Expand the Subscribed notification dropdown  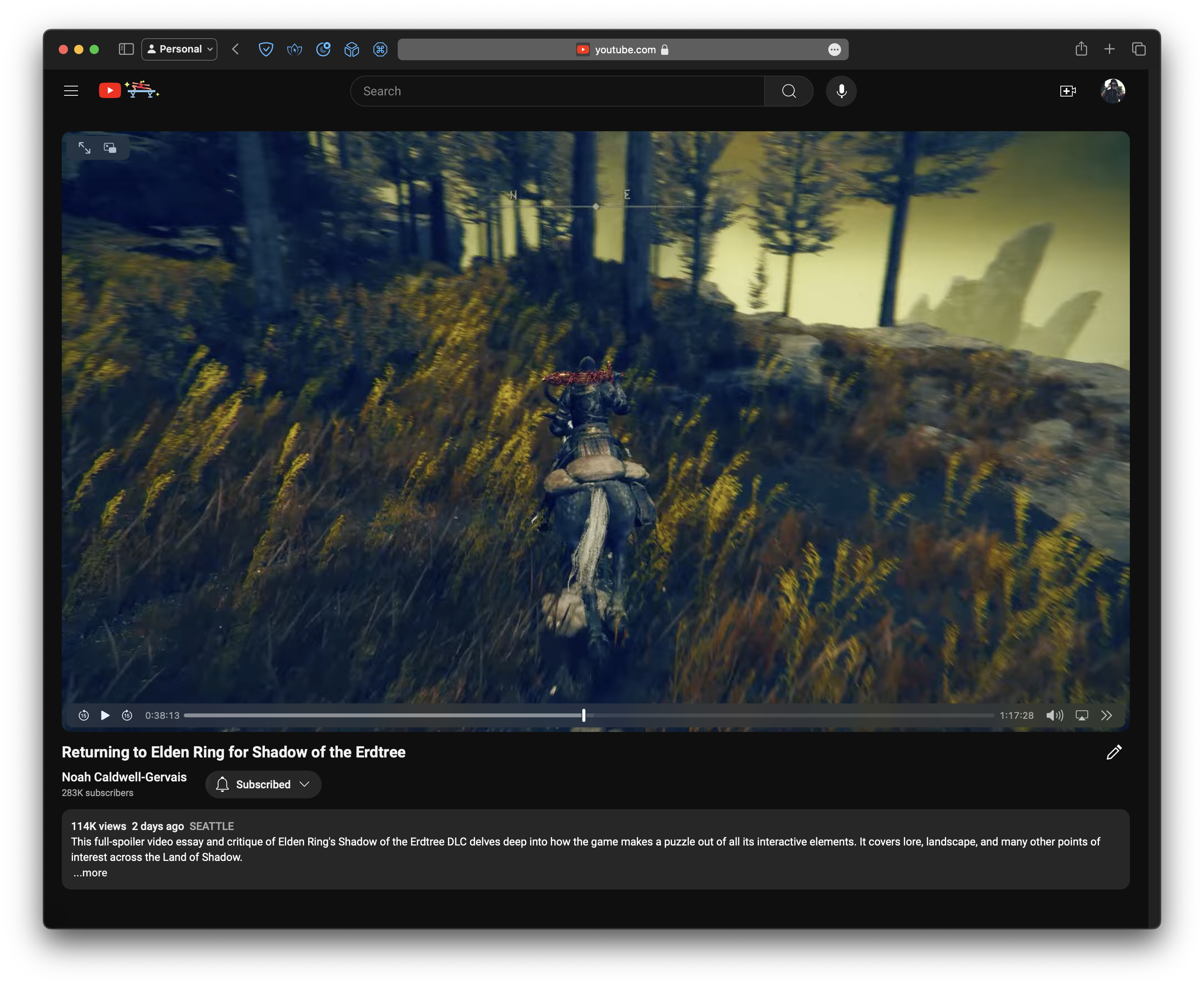click(x=306, y=784)
